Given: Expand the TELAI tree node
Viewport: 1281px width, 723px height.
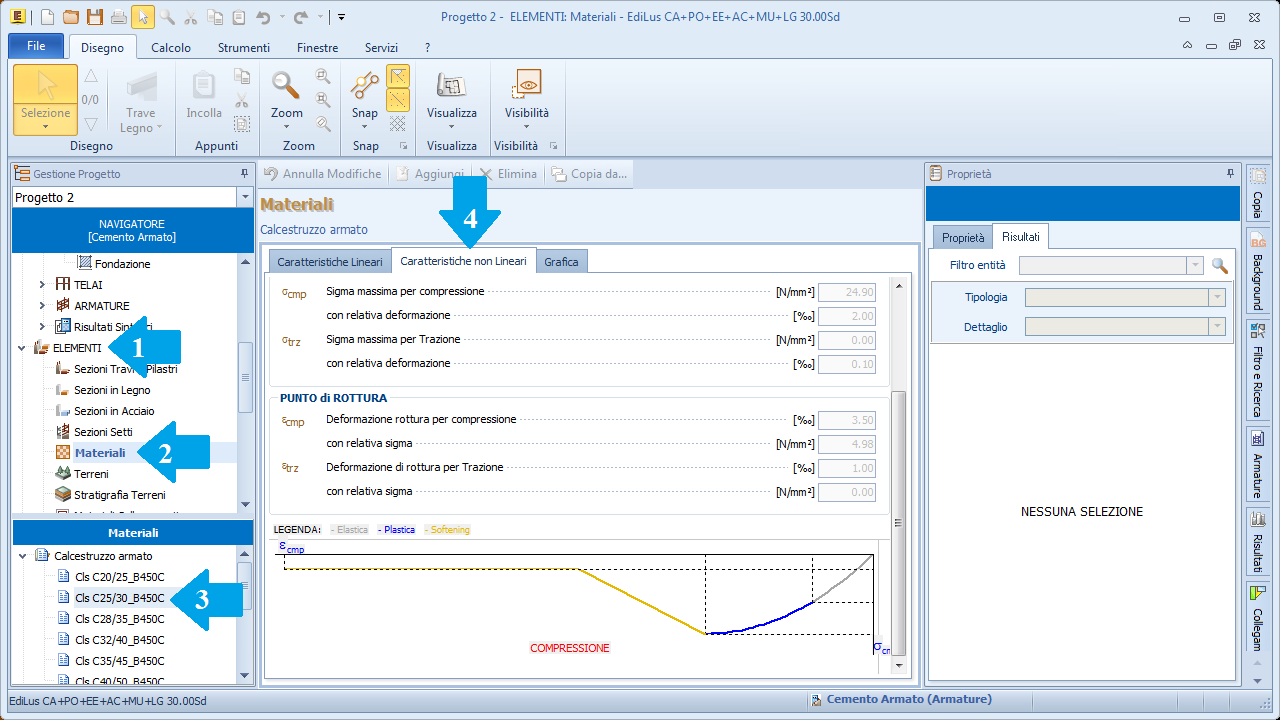Looking at the screenshot, I should [x=42, y=285].
